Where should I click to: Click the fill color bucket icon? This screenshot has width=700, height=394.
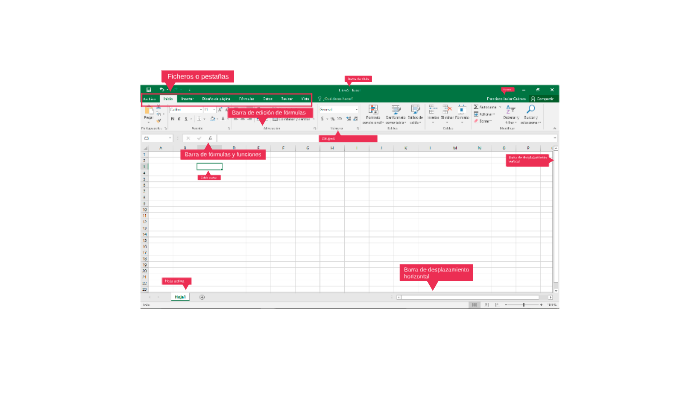coord(212,119)
